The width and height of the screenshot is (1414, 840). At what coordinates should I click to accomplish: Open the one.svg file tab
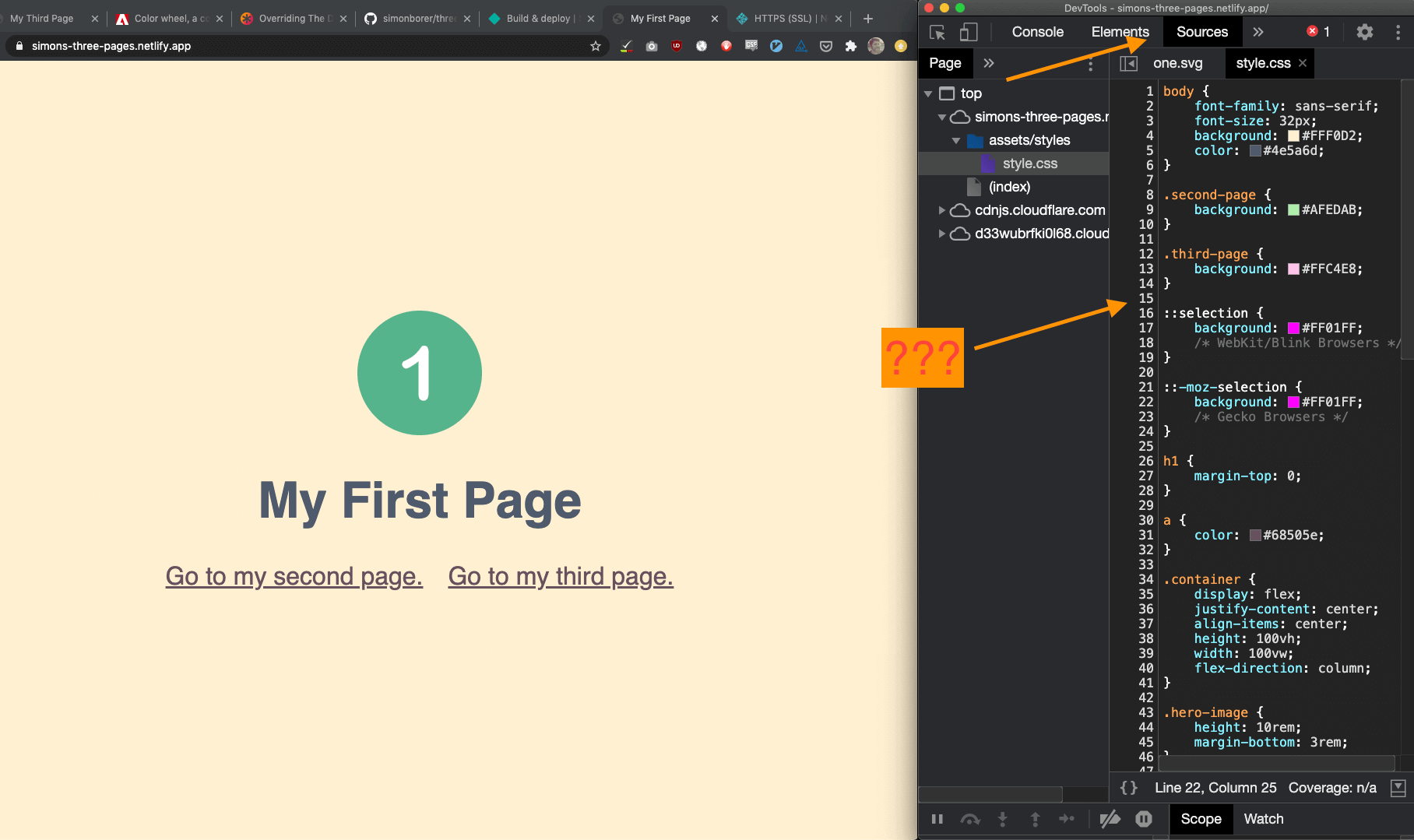coord(1177,63)
